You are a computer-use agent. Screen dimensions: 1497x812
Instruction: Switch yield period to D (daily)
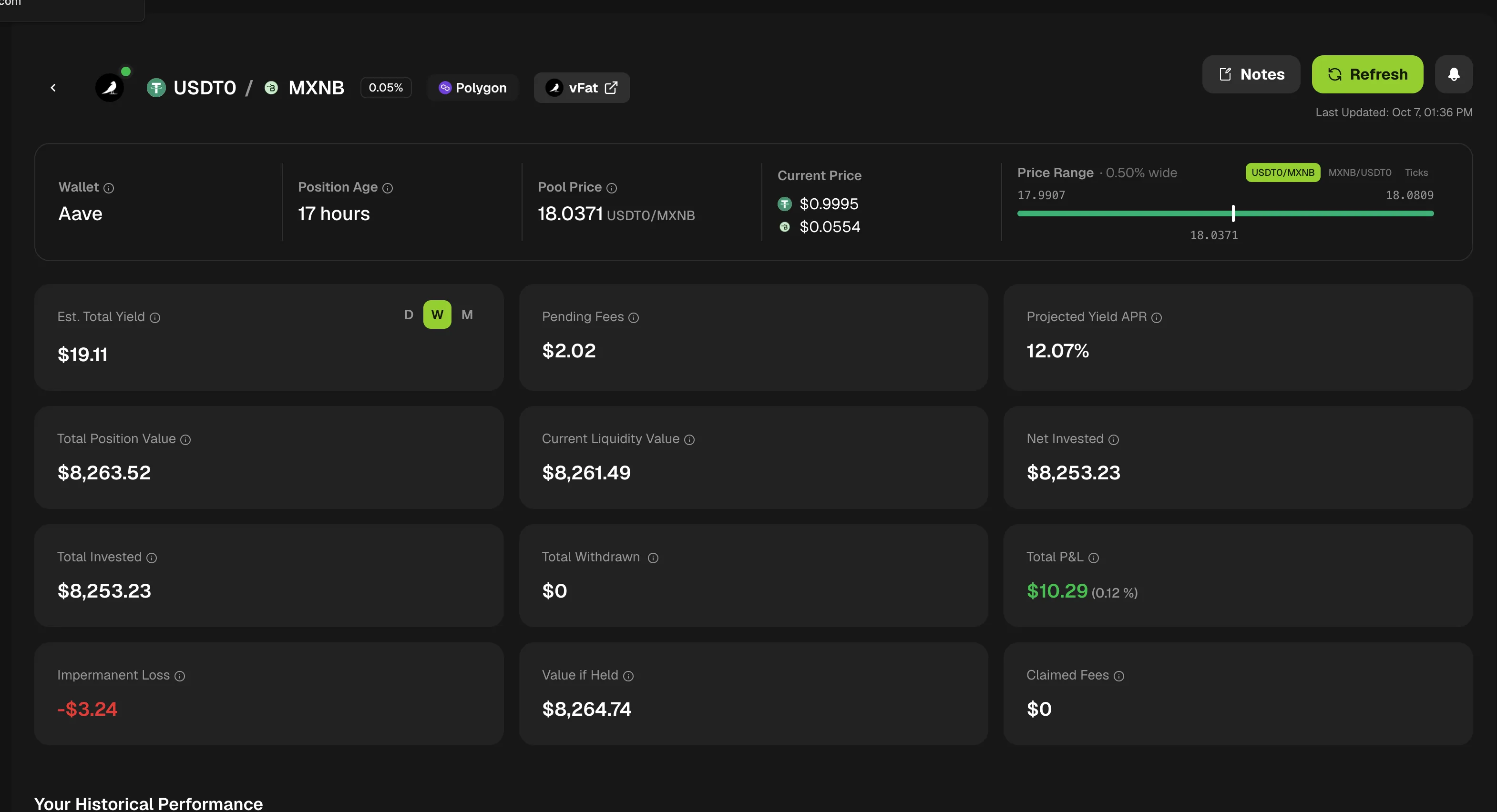pos(409,315)
